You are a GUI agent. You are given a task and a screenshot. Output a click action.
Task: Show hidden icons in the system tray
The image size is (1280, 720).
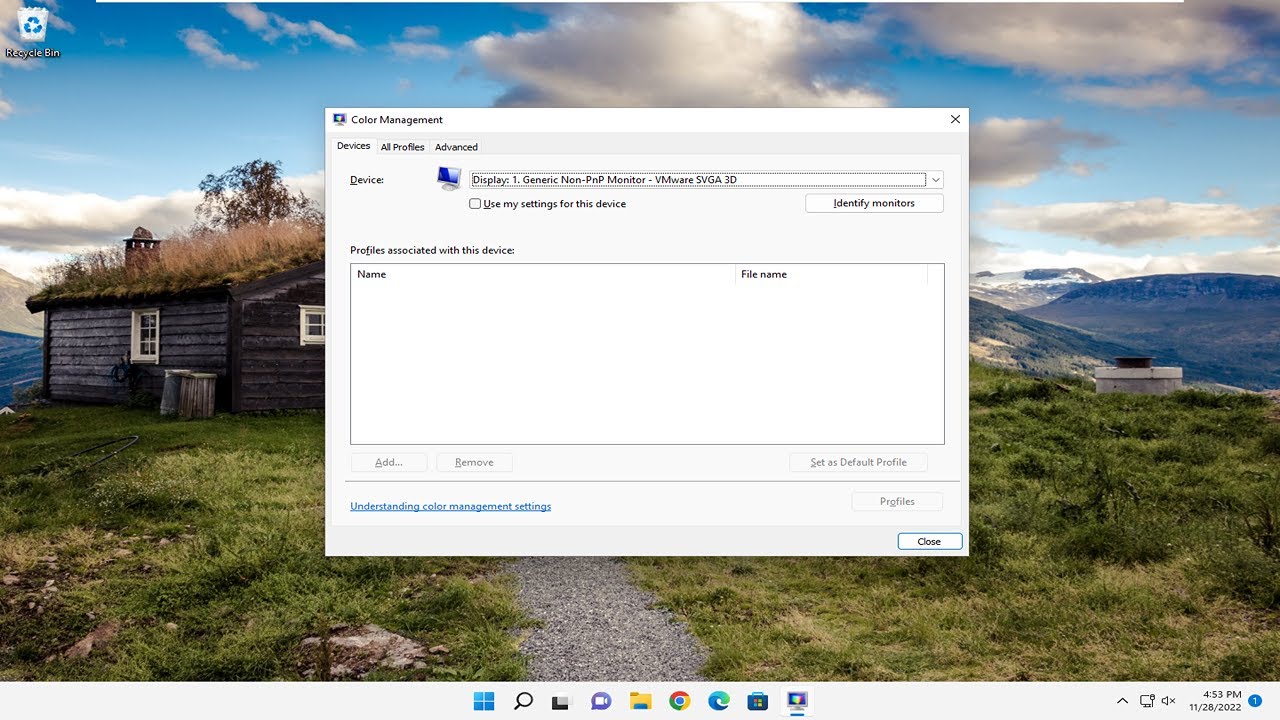click(1122, 701)
